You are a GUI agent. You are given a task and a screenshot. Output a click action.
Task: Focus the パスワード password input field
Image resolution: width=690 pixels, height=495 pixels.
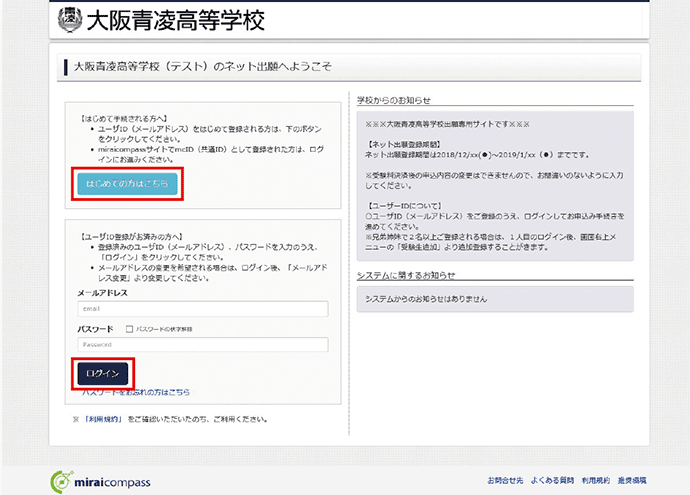coord(203,345)
